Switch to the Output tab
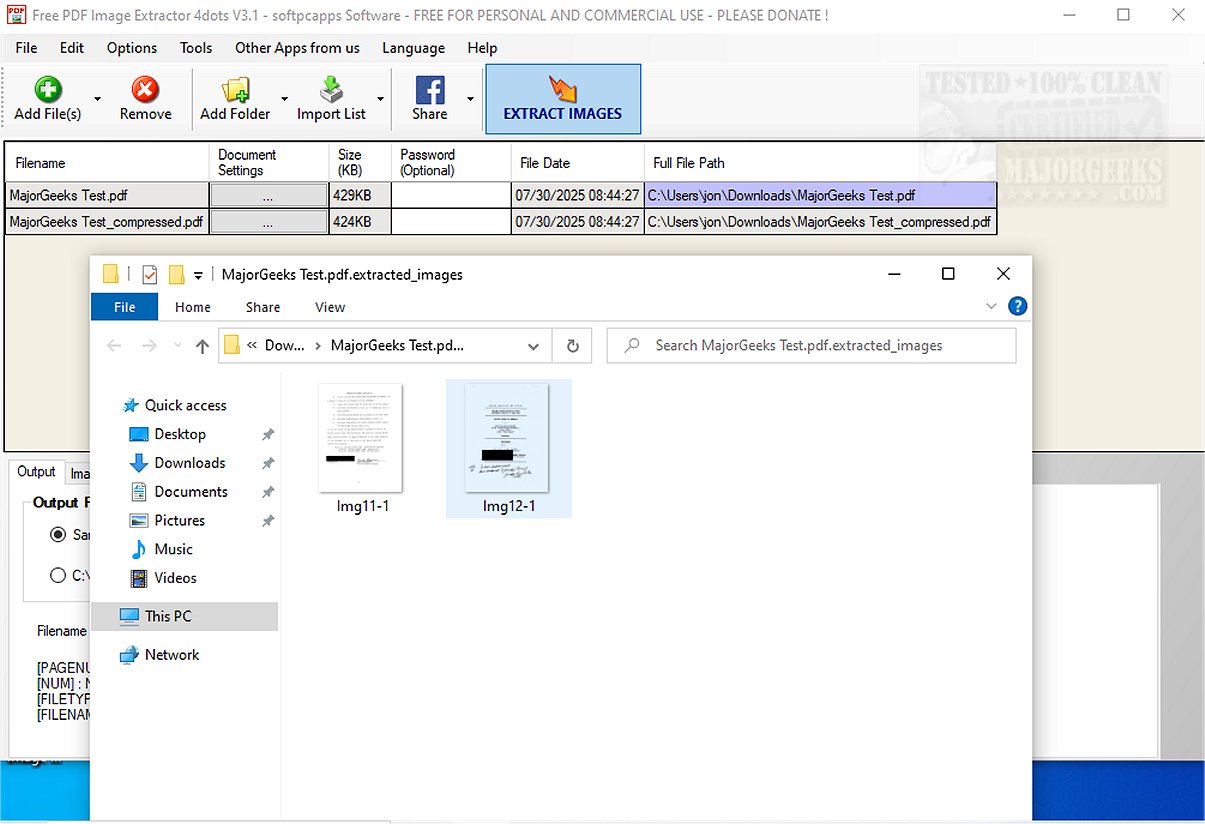The height and width of the screenshot is (824, 1205). click(36, 472)
